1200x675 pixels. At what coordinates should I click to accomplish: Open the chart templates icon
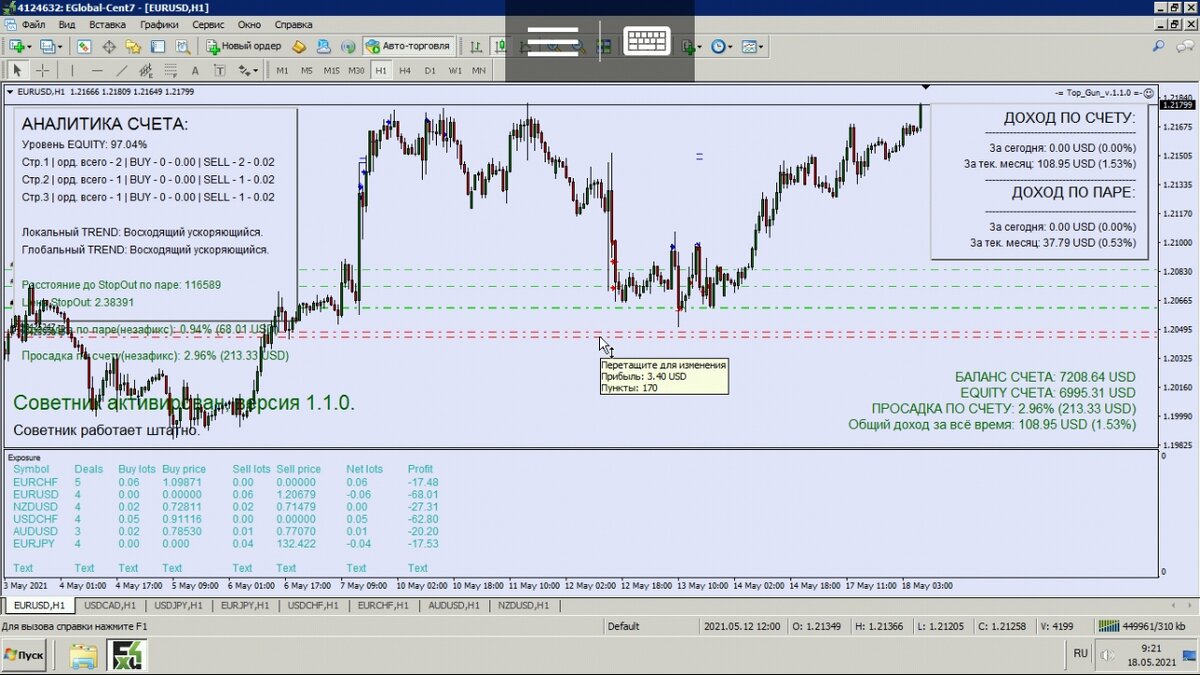pos(750,46)
